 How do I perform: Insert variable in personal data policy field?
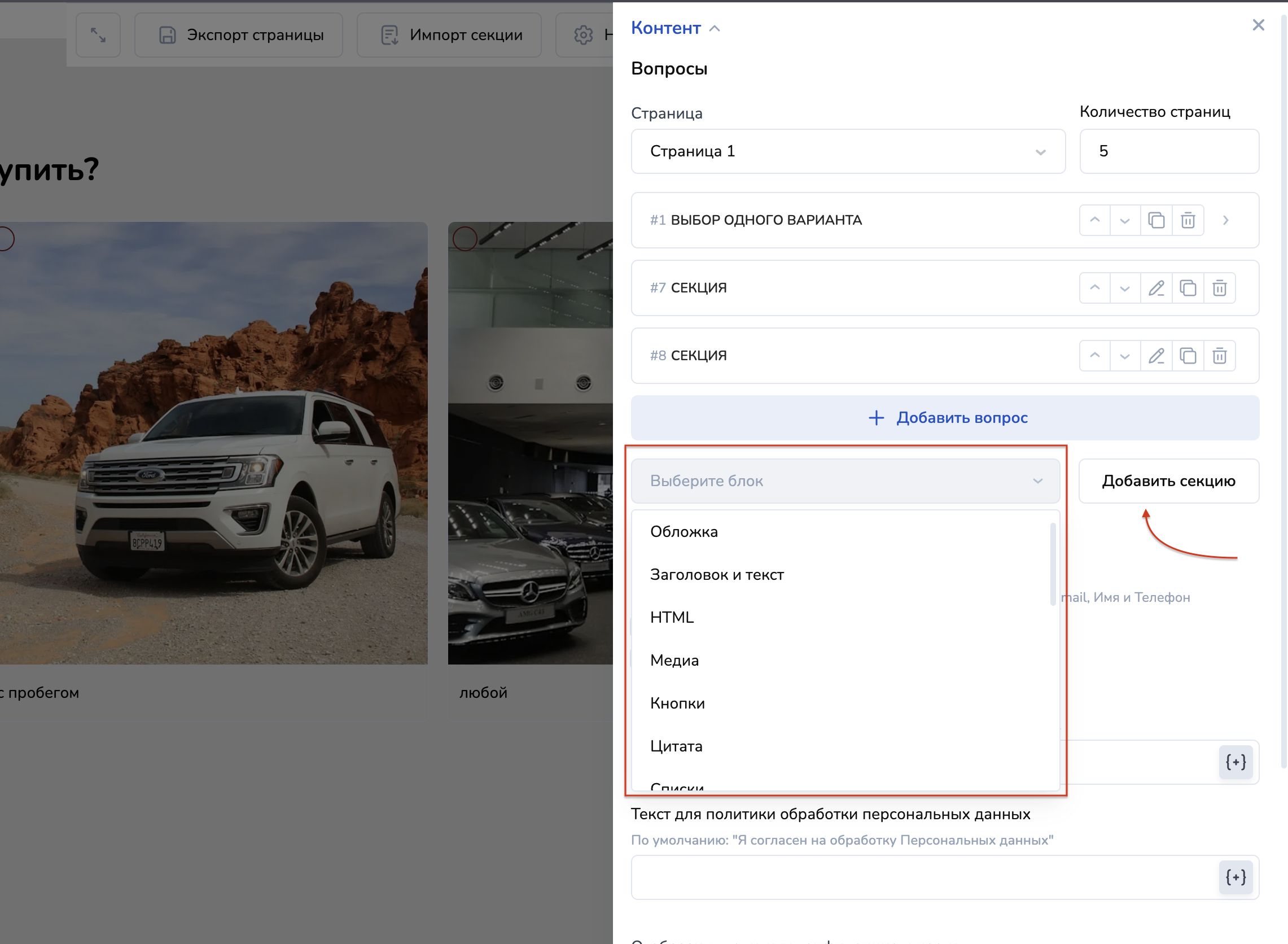coord(1236,878)
